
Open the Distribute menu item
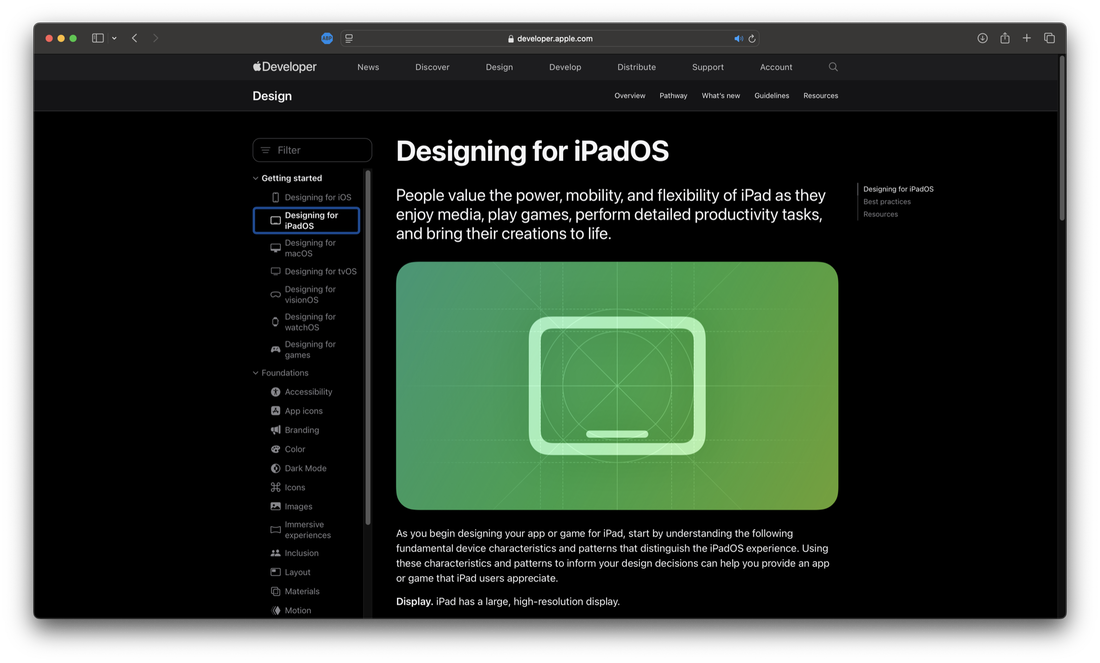pyautogui.click(x=636, y=67)
